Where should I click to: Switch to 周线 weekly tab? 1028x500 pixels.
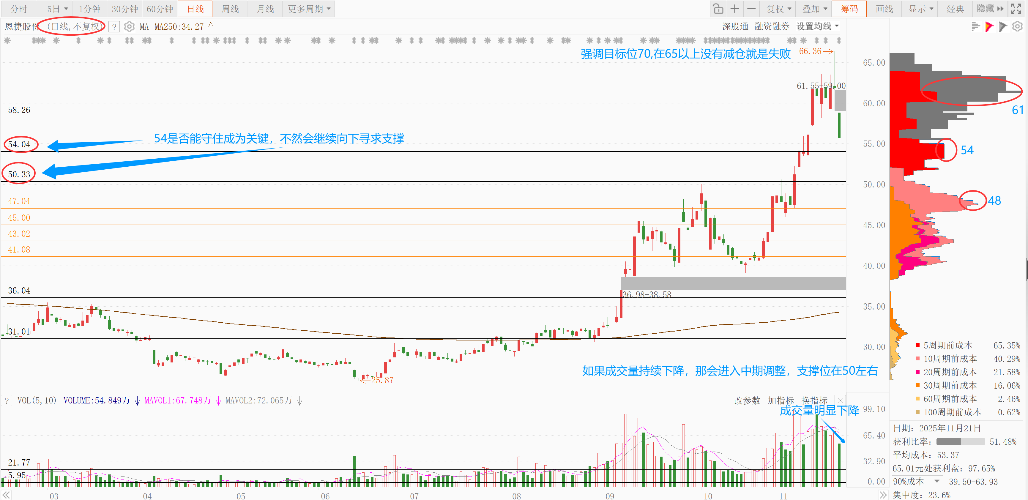(x=229, y=9)
